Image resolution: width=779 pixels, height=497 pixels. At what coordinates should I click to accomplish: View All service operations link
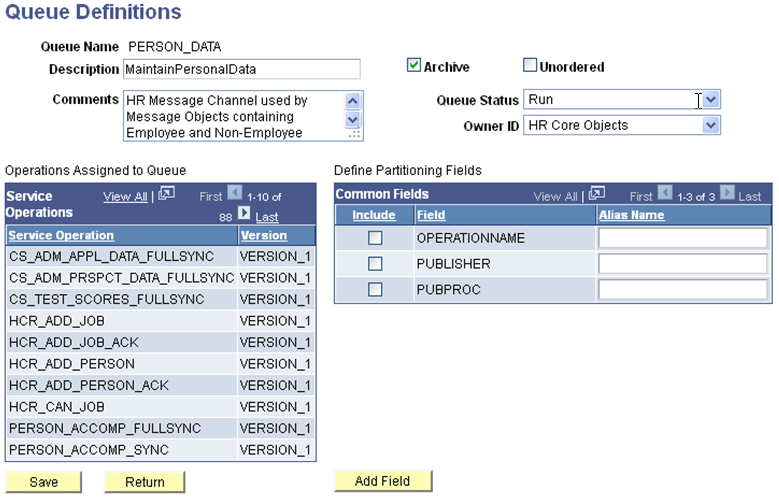[x=125, y=197]
